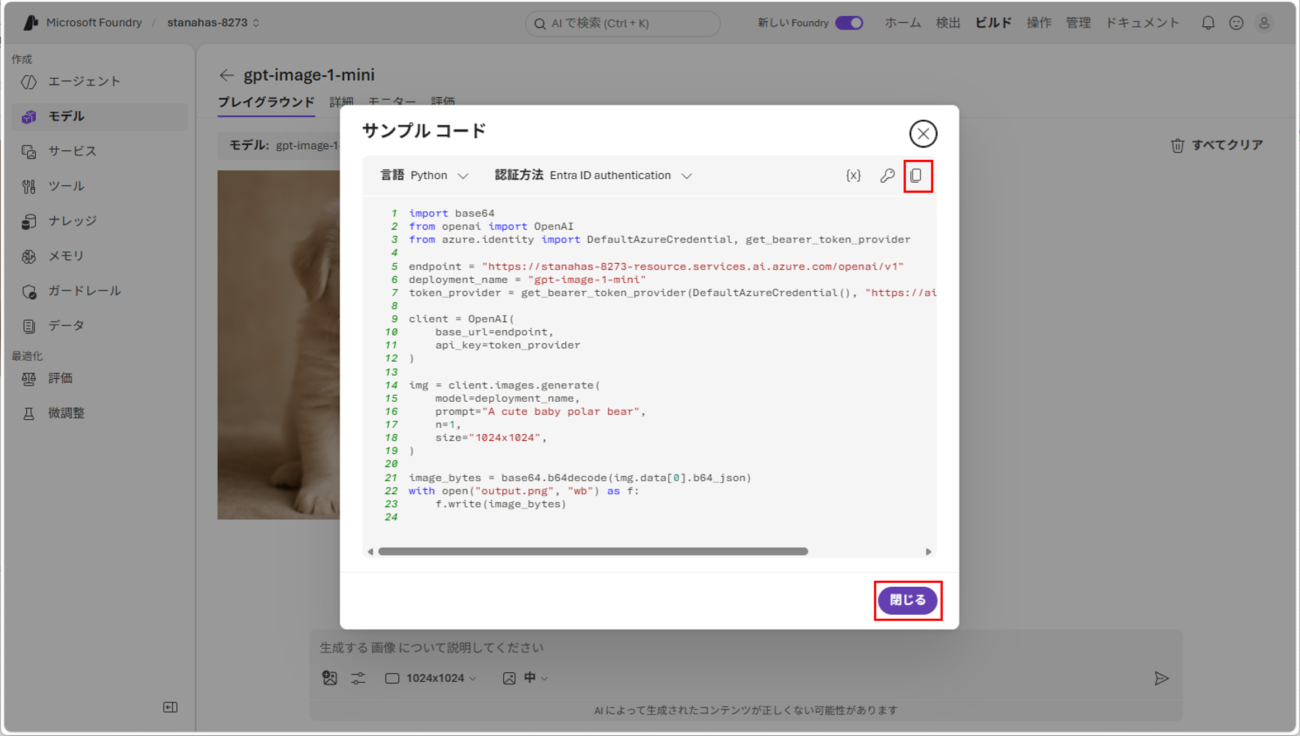Open エージェント in the sidebar
Image resolution: width=1300 pixels, height=736 pixels.
tap(100, 81)
